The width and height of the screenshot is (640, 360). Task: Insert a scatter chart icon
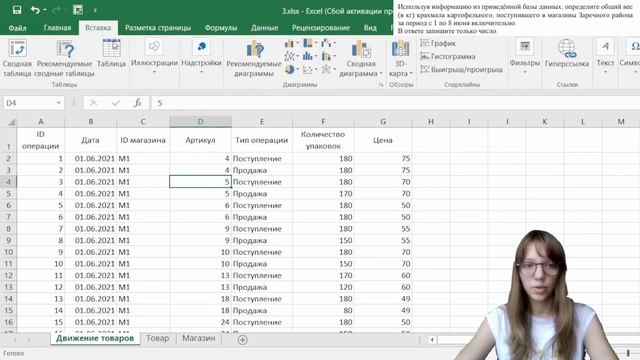pyautogui.click(x=309, y=70)
